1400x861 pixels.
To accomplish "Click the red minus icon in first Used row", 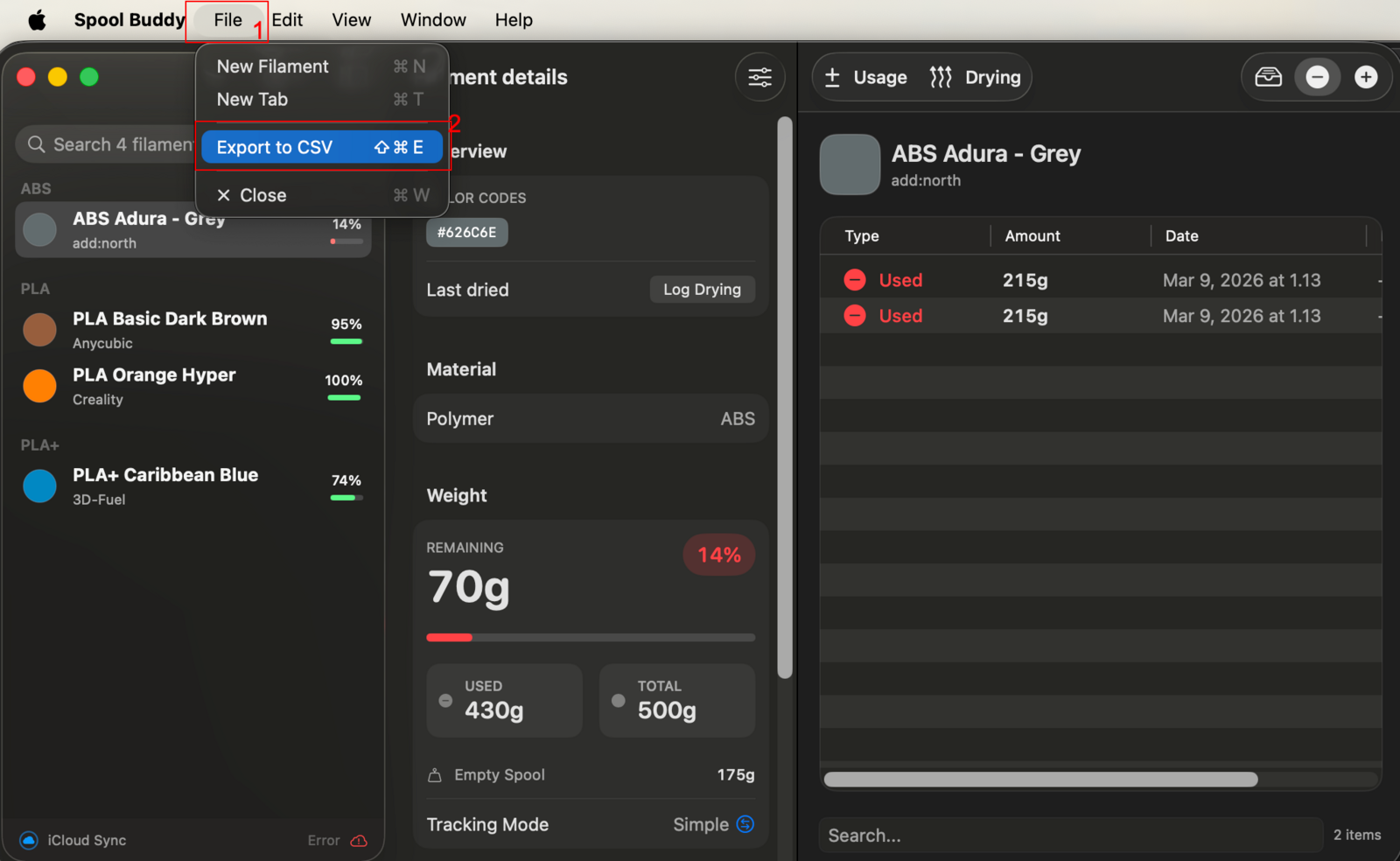I will pos(855,280).
